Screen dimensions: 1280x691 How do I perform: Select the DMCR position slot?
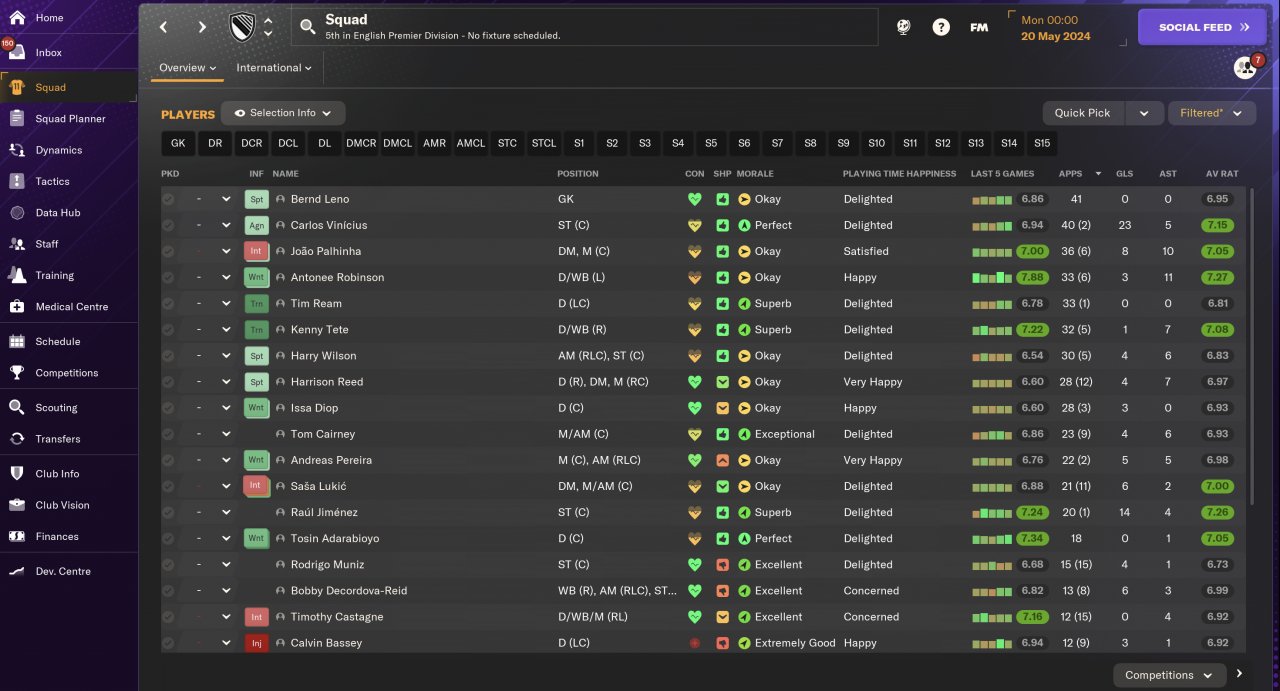click(361, 143)
